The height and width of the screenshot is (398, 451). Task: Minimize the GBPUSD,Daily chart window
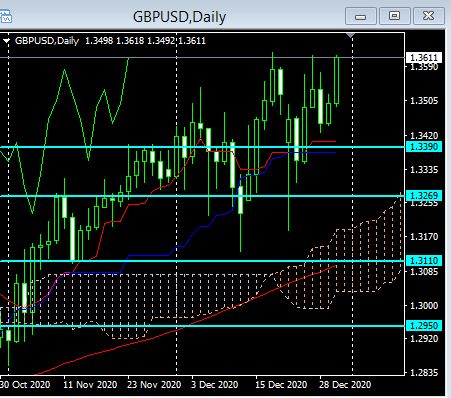[x=361, y=16]
